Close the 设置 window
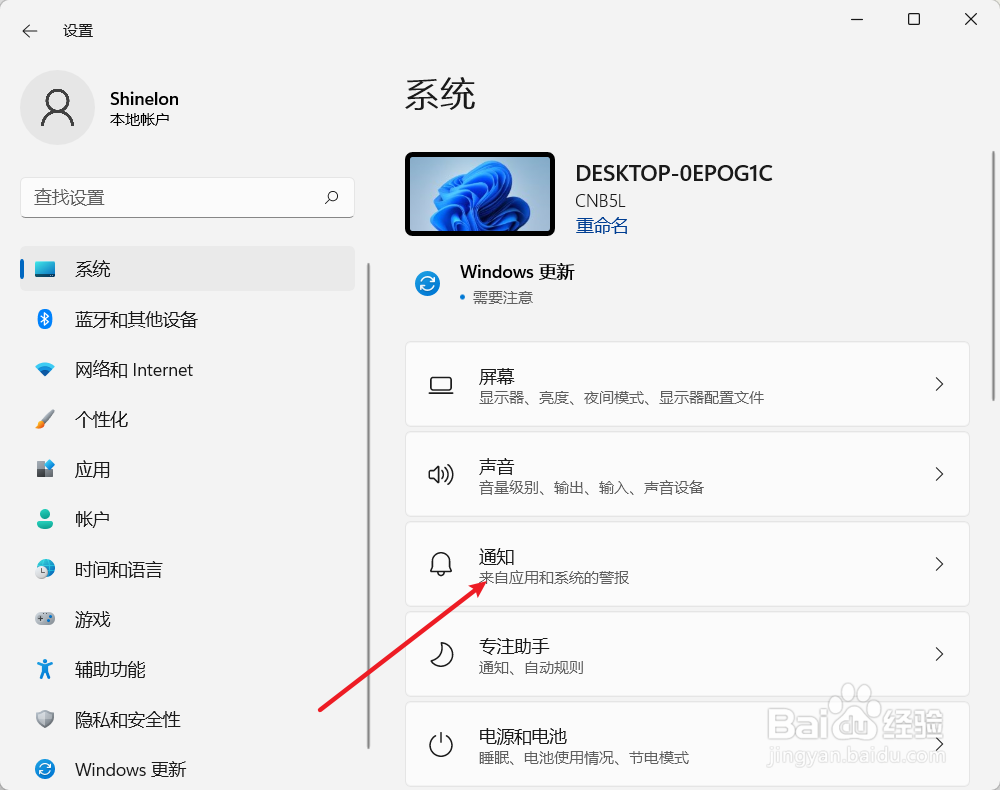 (x=971, y=19)
